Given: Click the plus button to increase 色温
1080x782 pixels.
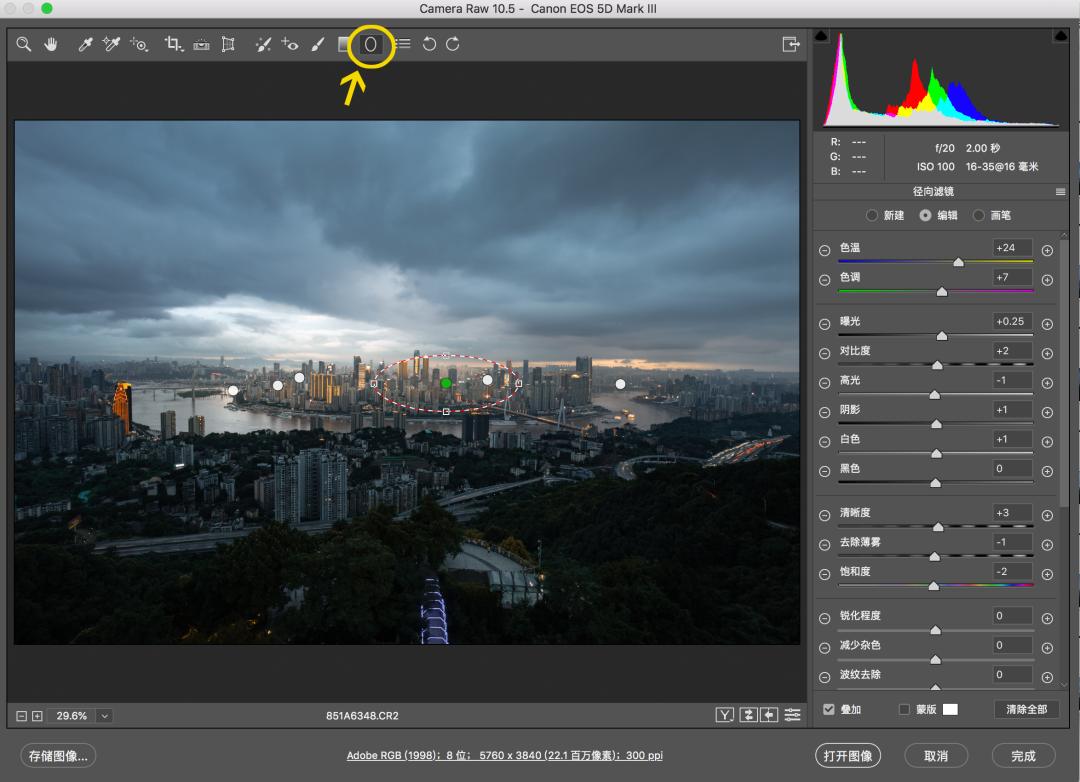Looking at the screenshot, I should (x=1047, y=251).
